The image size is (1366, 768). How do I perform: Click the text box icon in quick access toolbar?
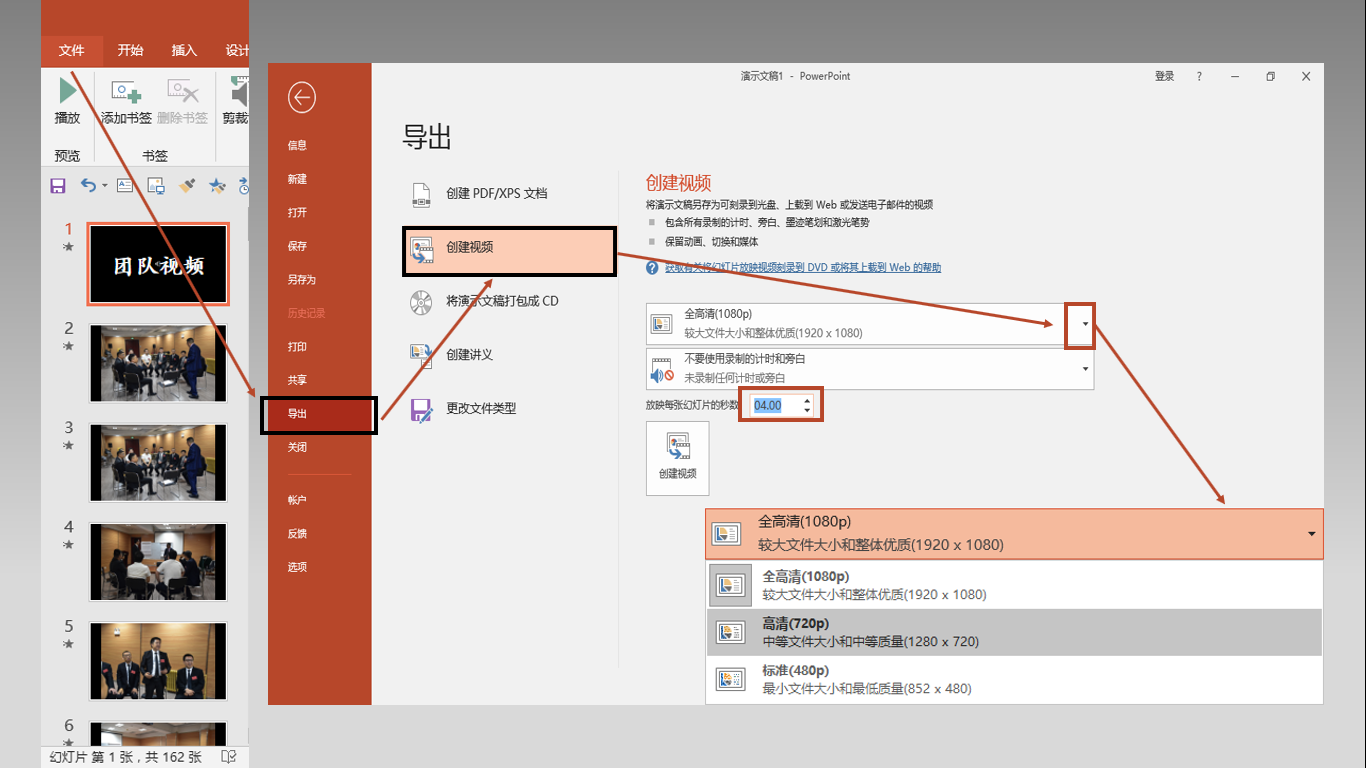coord(125,185)
